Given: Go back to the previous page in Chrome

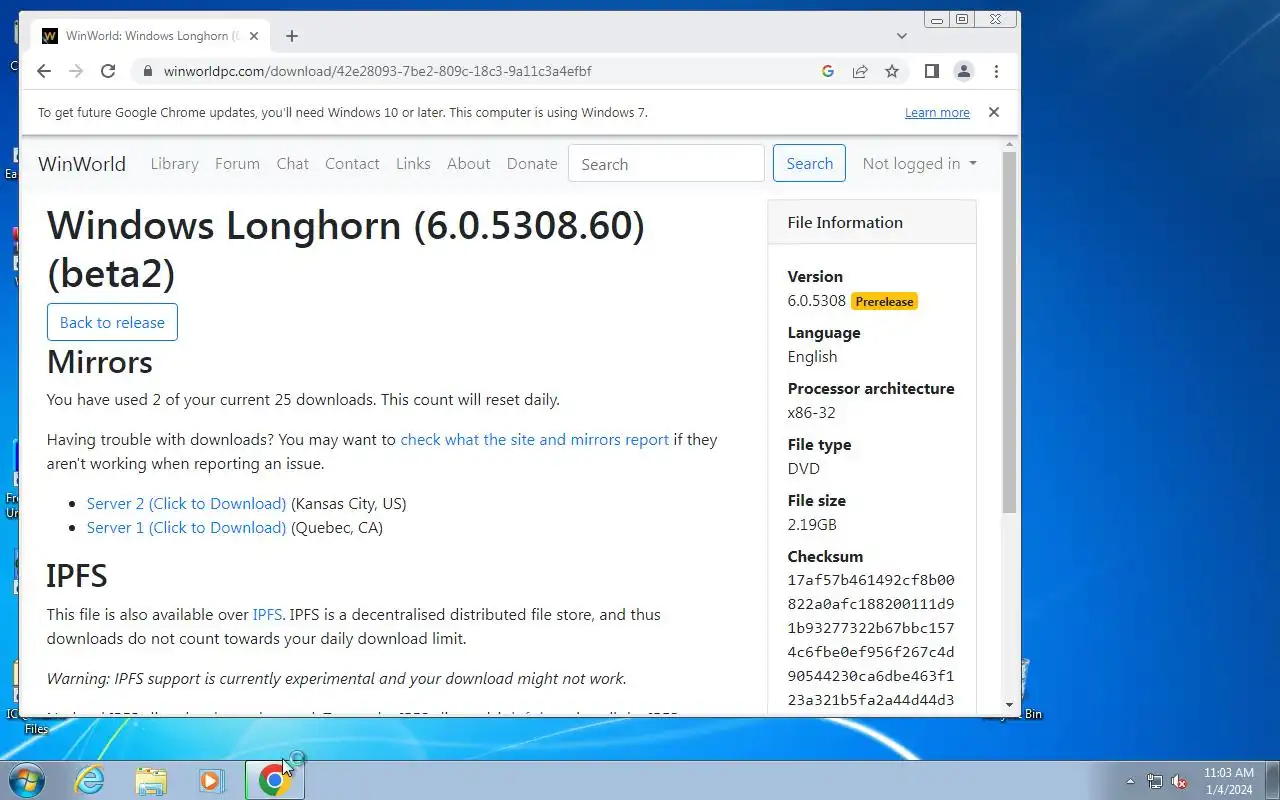Looking at the screenshot, I should click(43, 71).
